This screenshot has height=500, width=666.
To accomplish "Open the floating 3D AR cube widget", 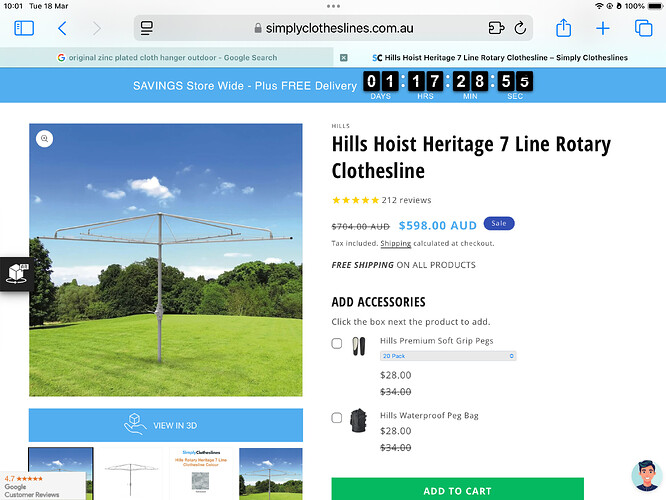I will pos(17,274).
